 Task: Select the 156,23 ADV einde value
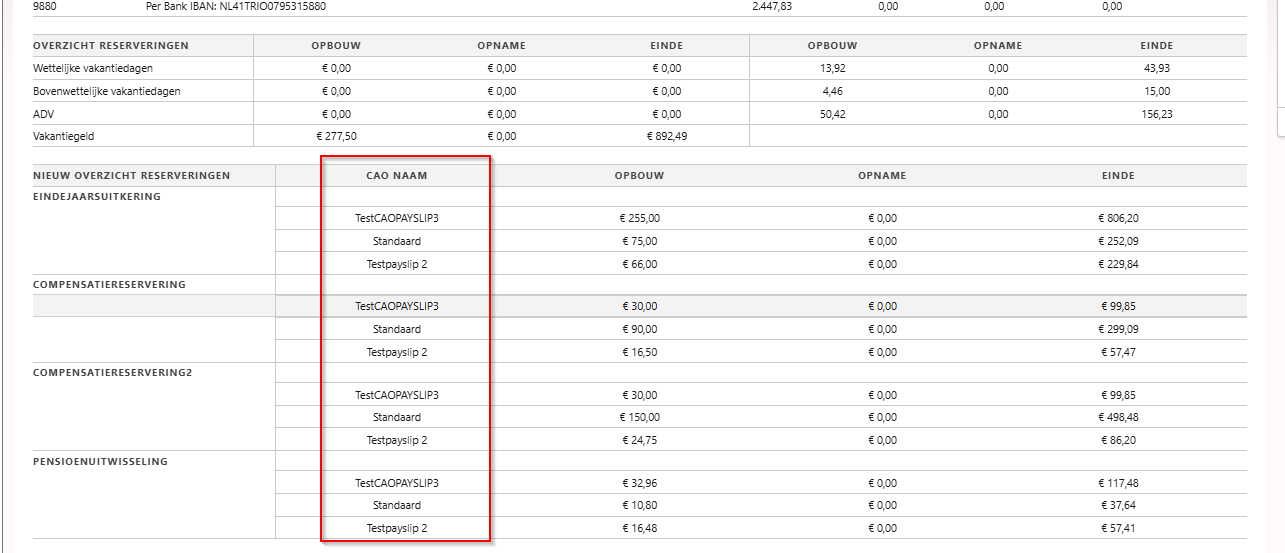1156,114
